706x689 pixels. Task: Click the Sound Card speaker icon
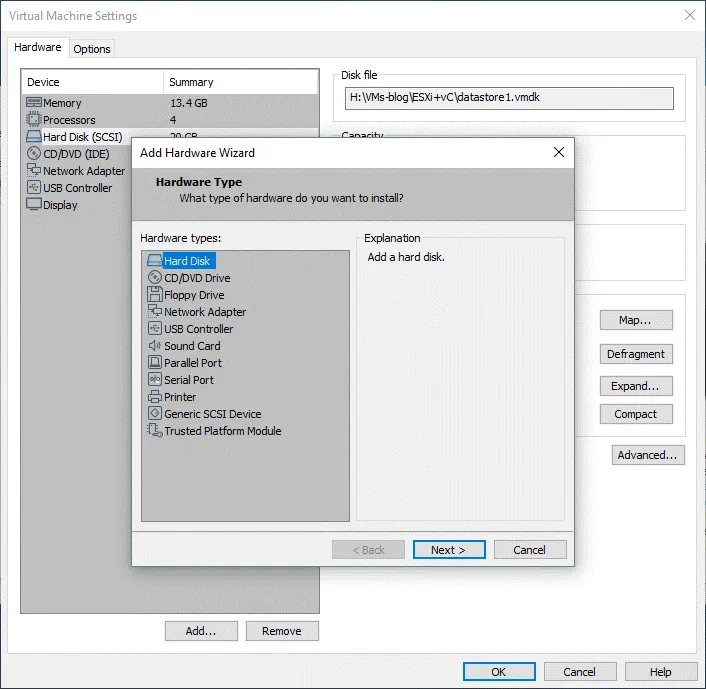tap(154, 346)
